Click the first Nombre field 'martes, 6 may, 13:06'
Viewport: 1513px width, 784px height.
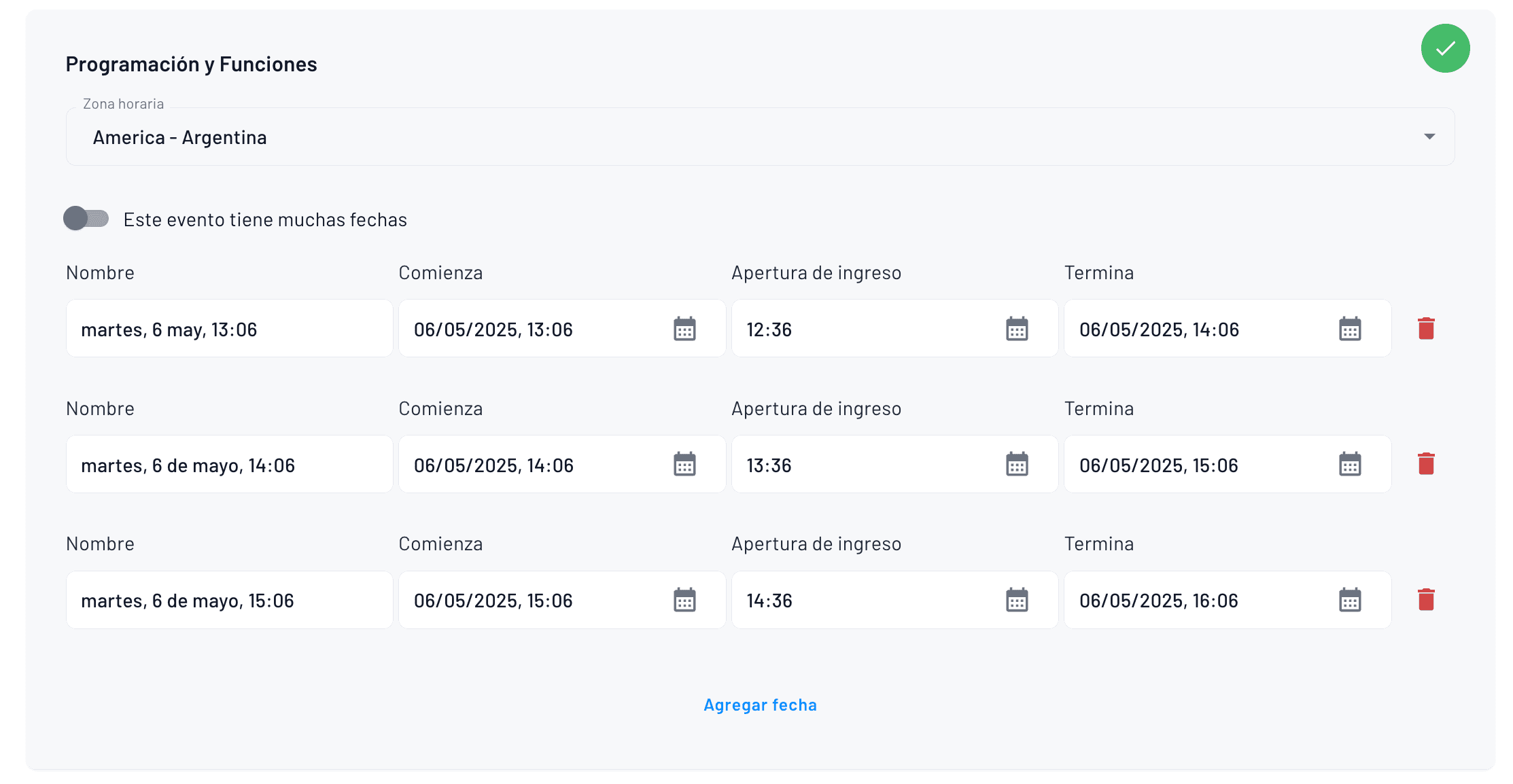click(x=229, y=329)
